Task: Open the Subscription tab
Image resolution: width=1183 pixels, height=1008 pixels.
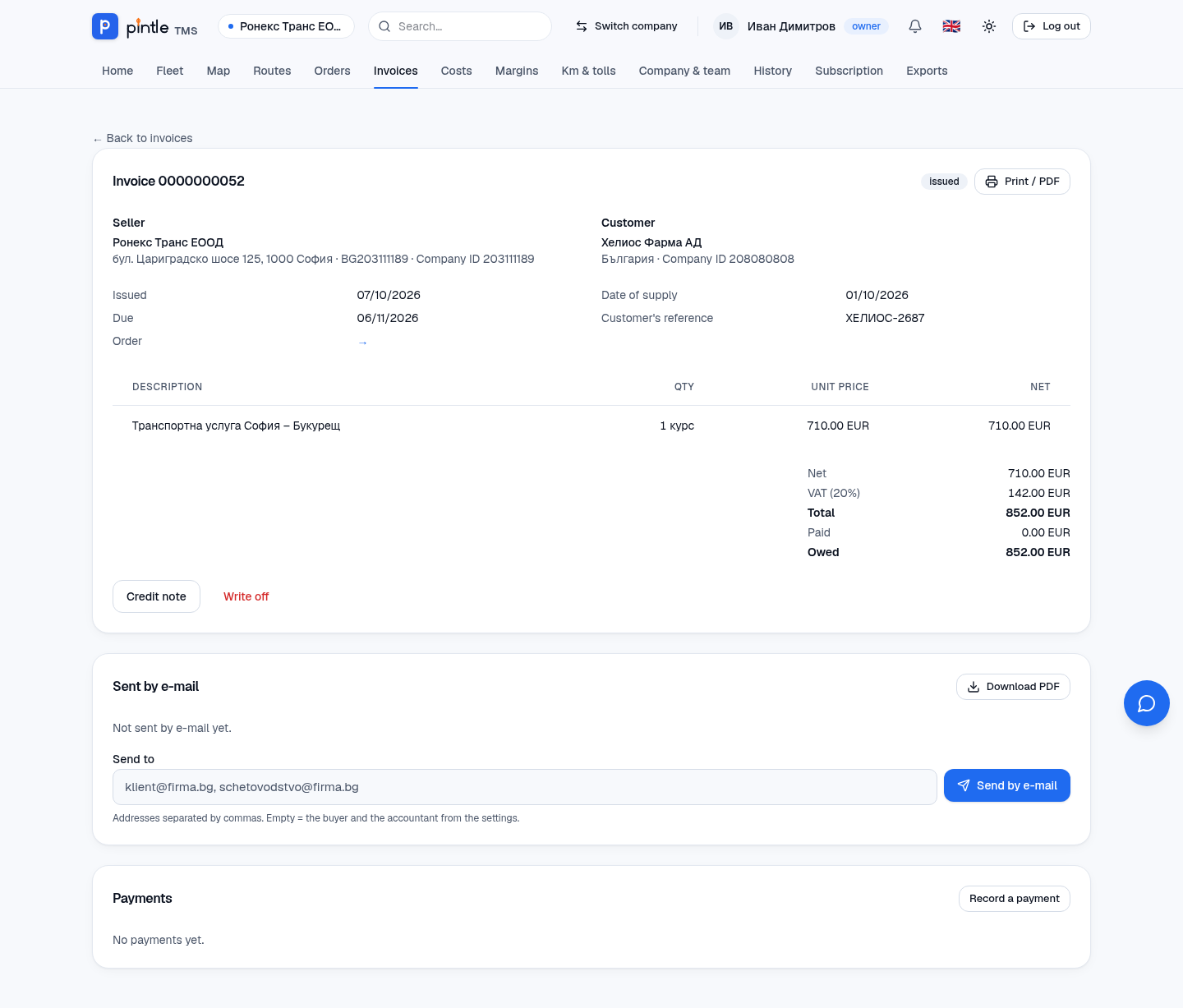Action: tap(849, 71)
